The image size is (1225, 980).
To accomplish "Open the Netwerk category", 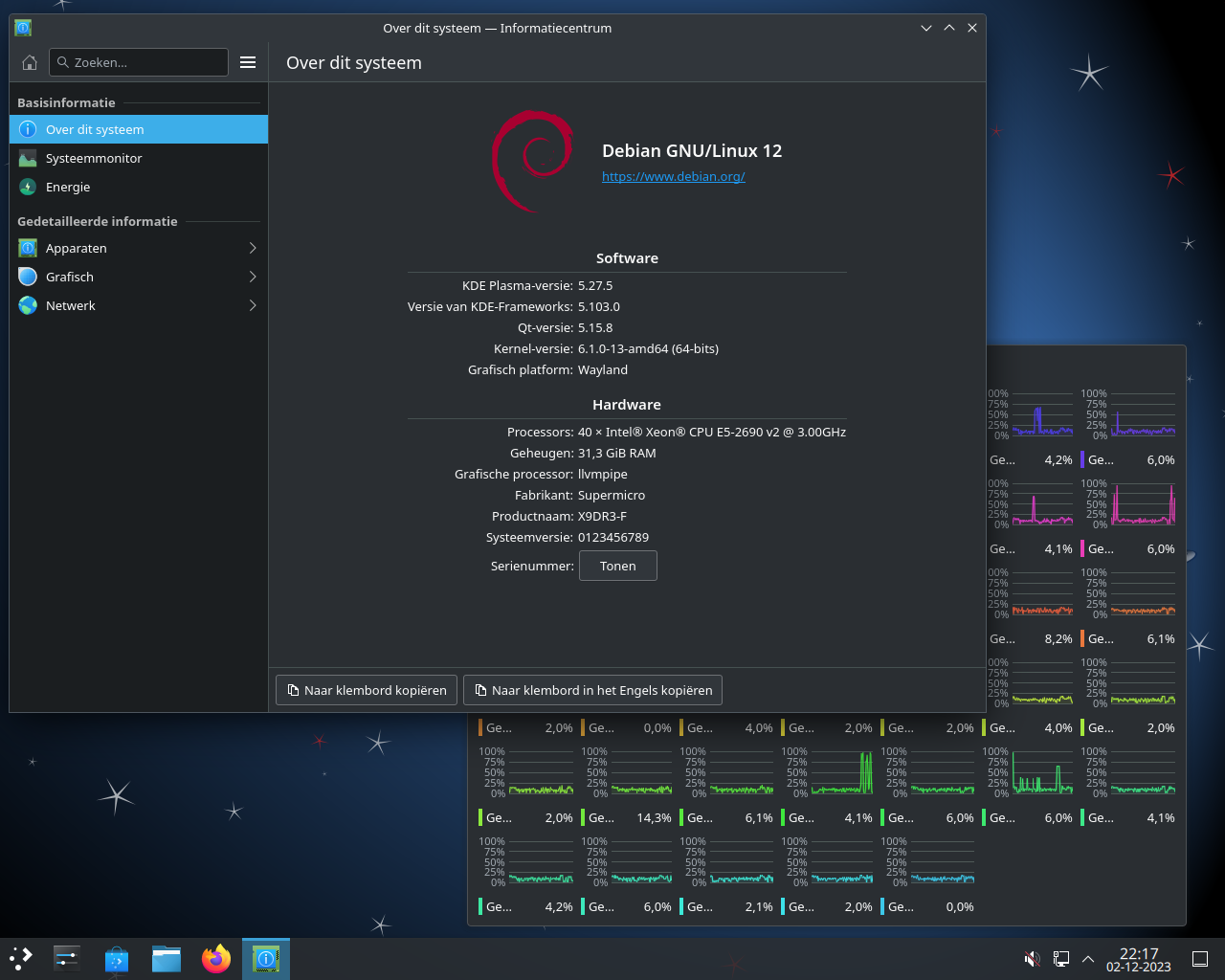I will tap(139, 305).
